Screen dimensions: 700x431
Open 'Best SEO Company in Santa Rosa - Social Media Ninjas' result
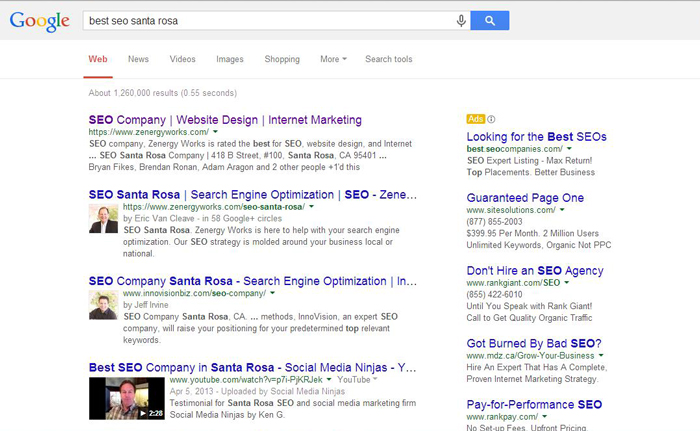(252, 368)
